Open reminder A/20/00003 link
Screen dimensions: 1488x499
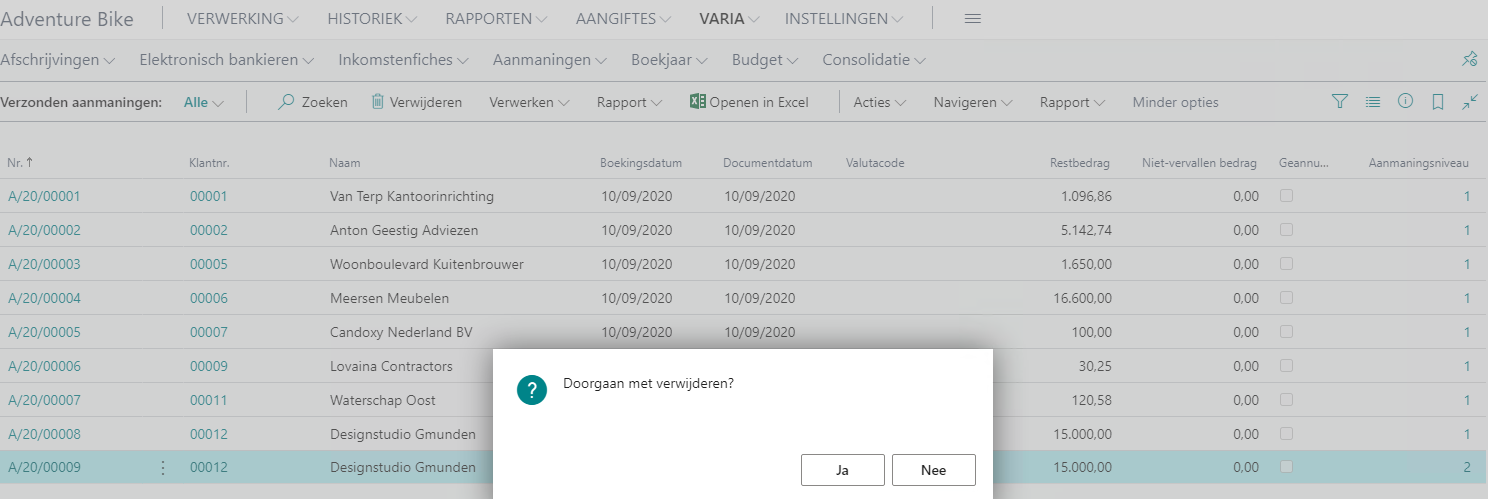point(44,264)
